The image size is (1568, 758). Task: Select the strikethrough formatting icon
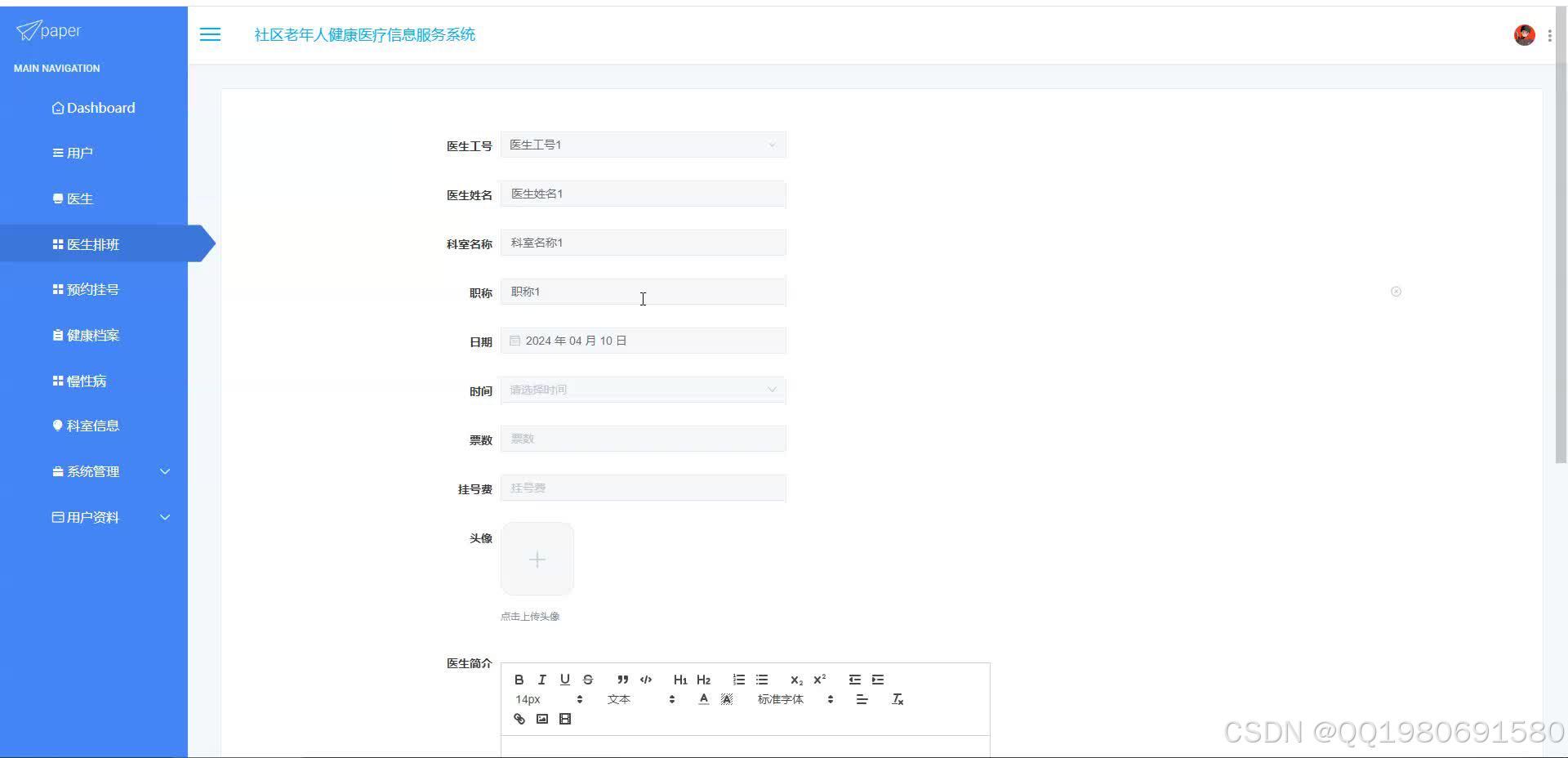pyautogui.click(x=587, y=679)
